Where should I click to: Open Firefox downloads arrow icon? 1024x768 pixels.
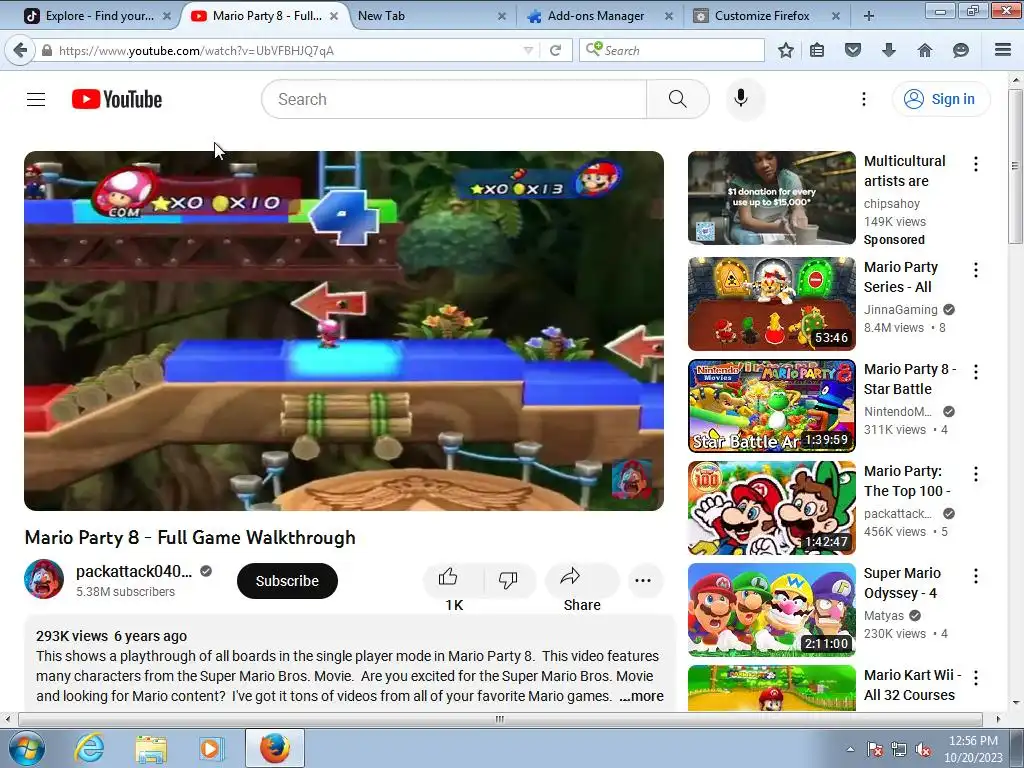889,50
